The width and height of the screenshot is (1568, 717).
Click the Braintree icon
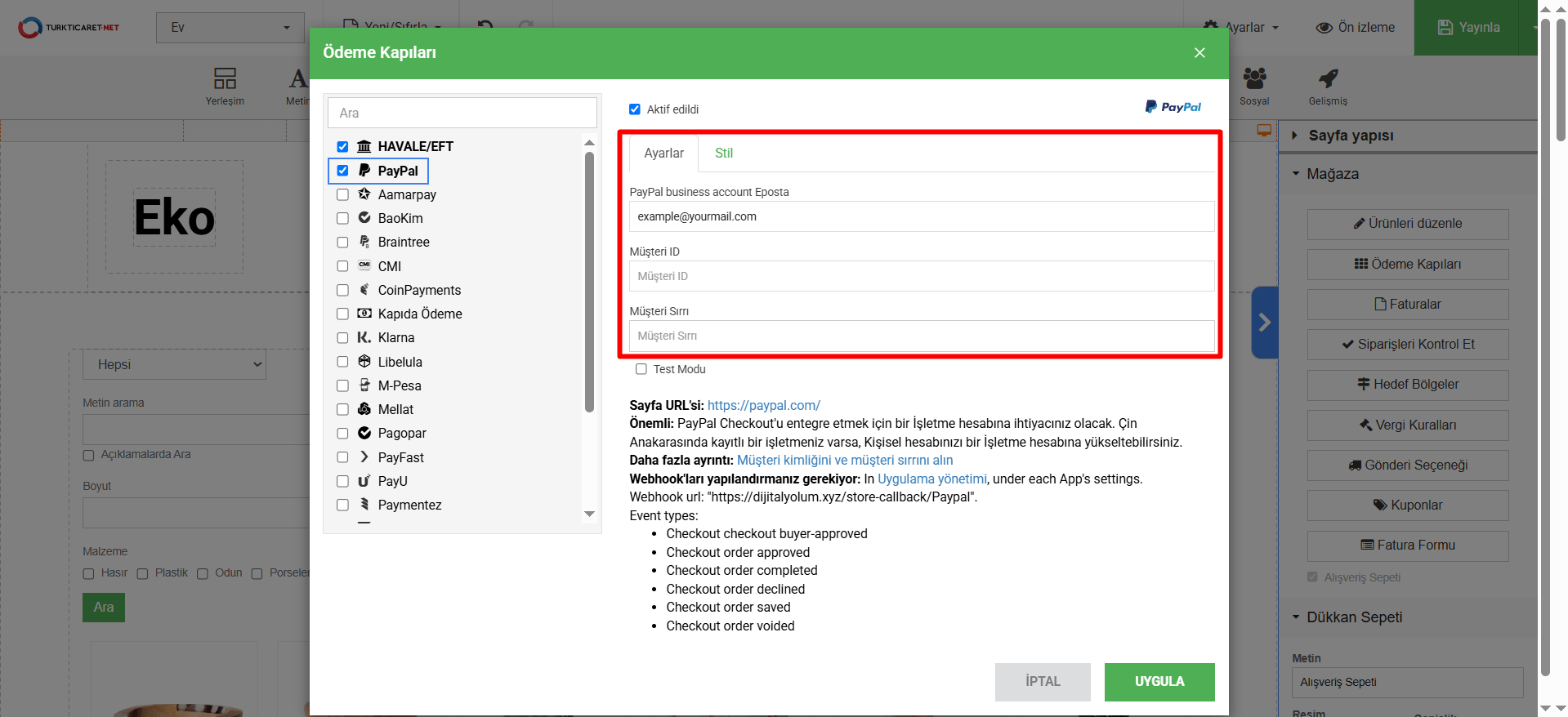coord(364,242)
